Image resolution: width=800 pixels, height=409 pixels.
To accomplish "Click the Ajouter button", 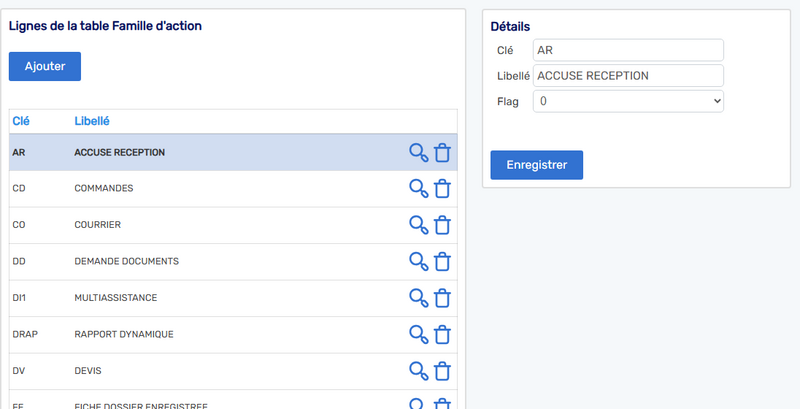I will tap(45, 66).
